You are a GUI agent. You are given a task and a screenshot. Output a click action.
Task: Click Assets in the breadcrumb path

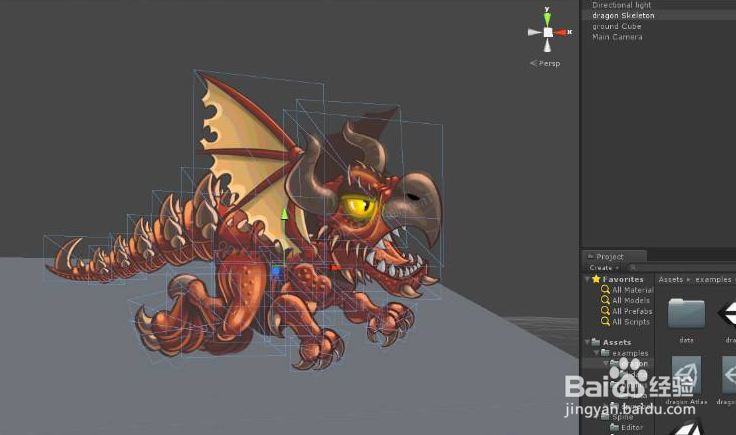click(670, 280)
